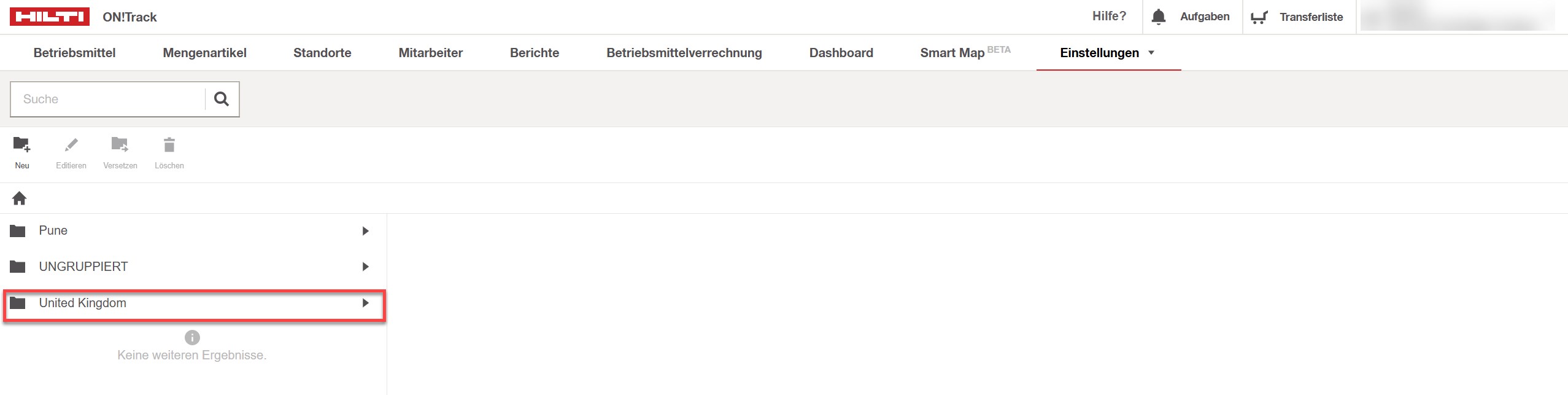The height and width of the screenshot is (395, 1568).
Task: Go to the Standorte tab
Action: point(322,53)
